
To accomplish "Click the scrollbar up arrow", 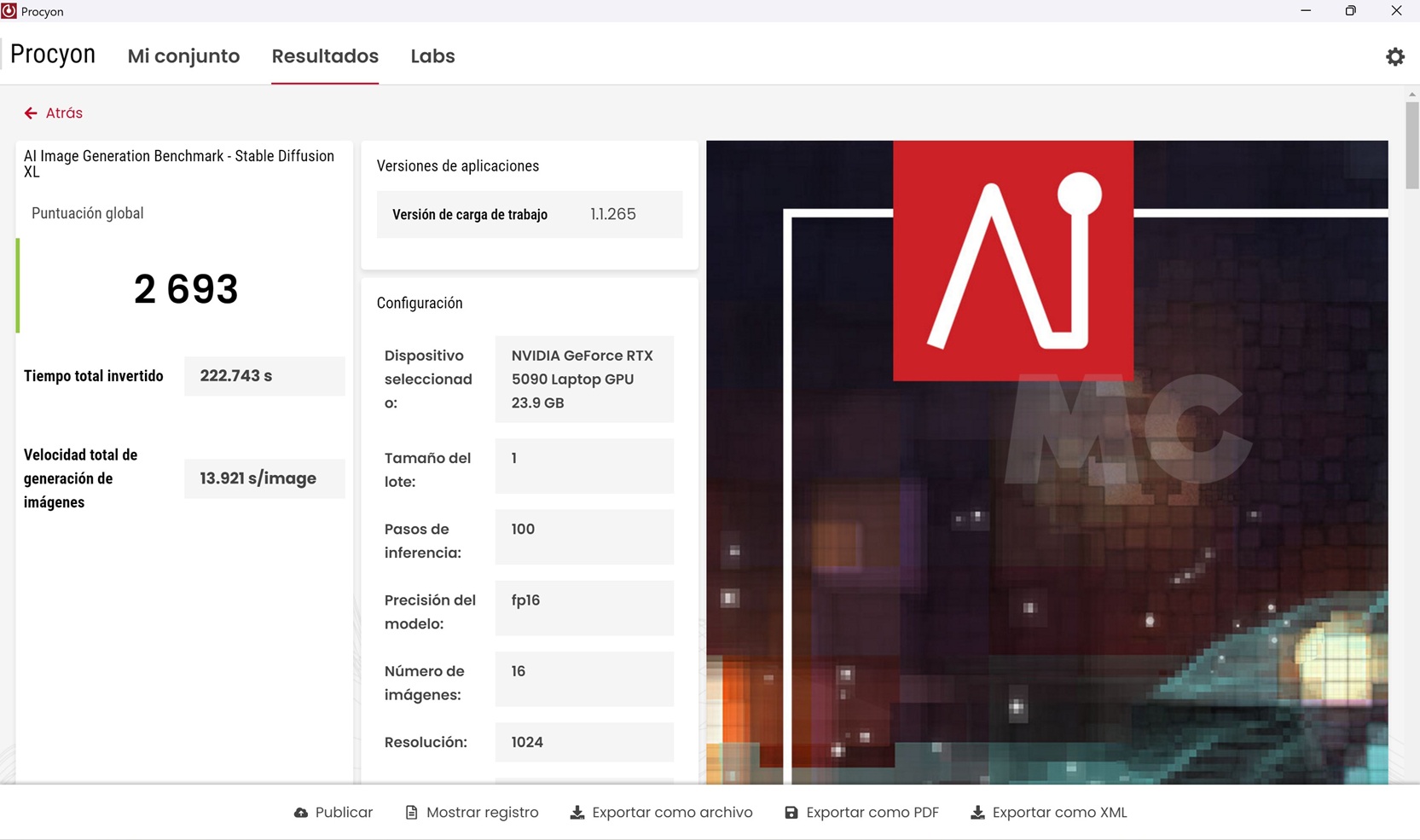I will pos(1412,94).
